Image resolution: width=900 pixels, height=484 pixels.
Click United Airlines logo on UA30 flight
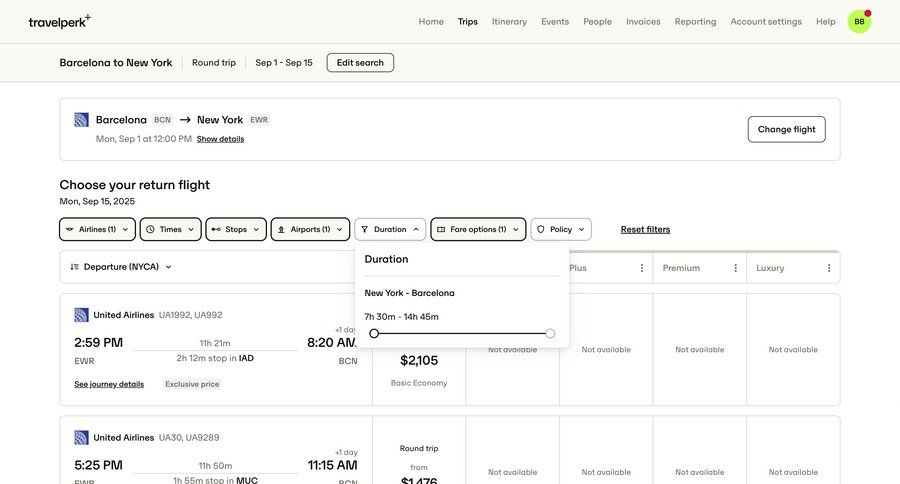[x=82, y=438]
